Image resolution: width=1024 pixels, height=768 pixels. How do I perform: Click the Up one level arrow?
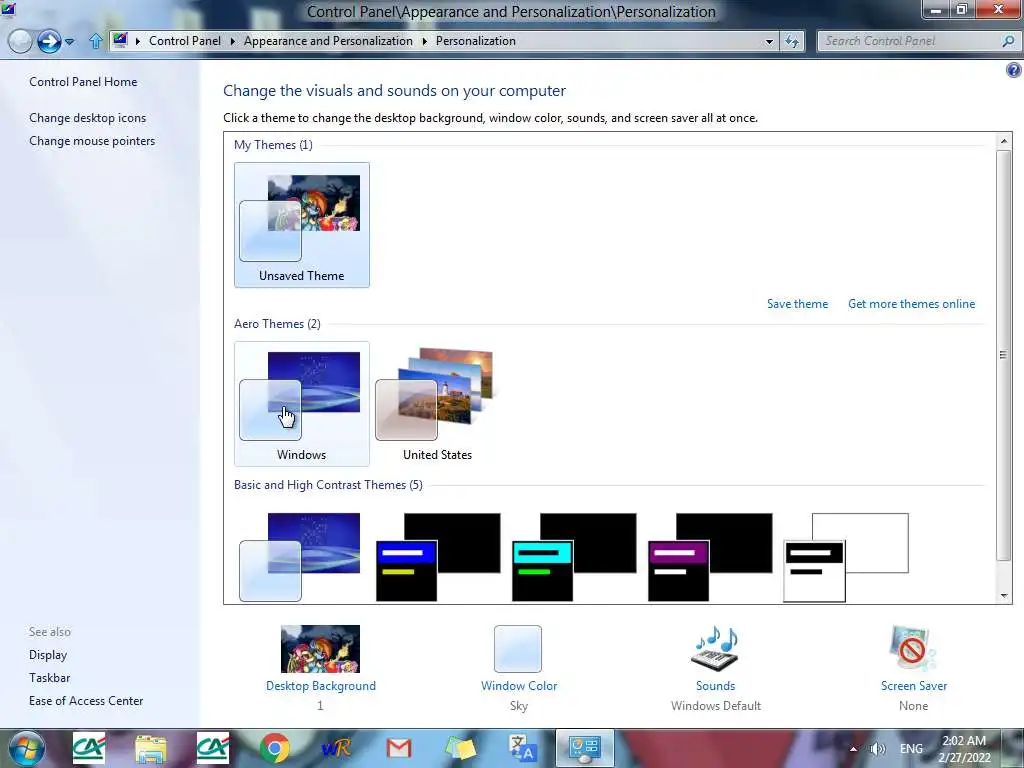96,41
